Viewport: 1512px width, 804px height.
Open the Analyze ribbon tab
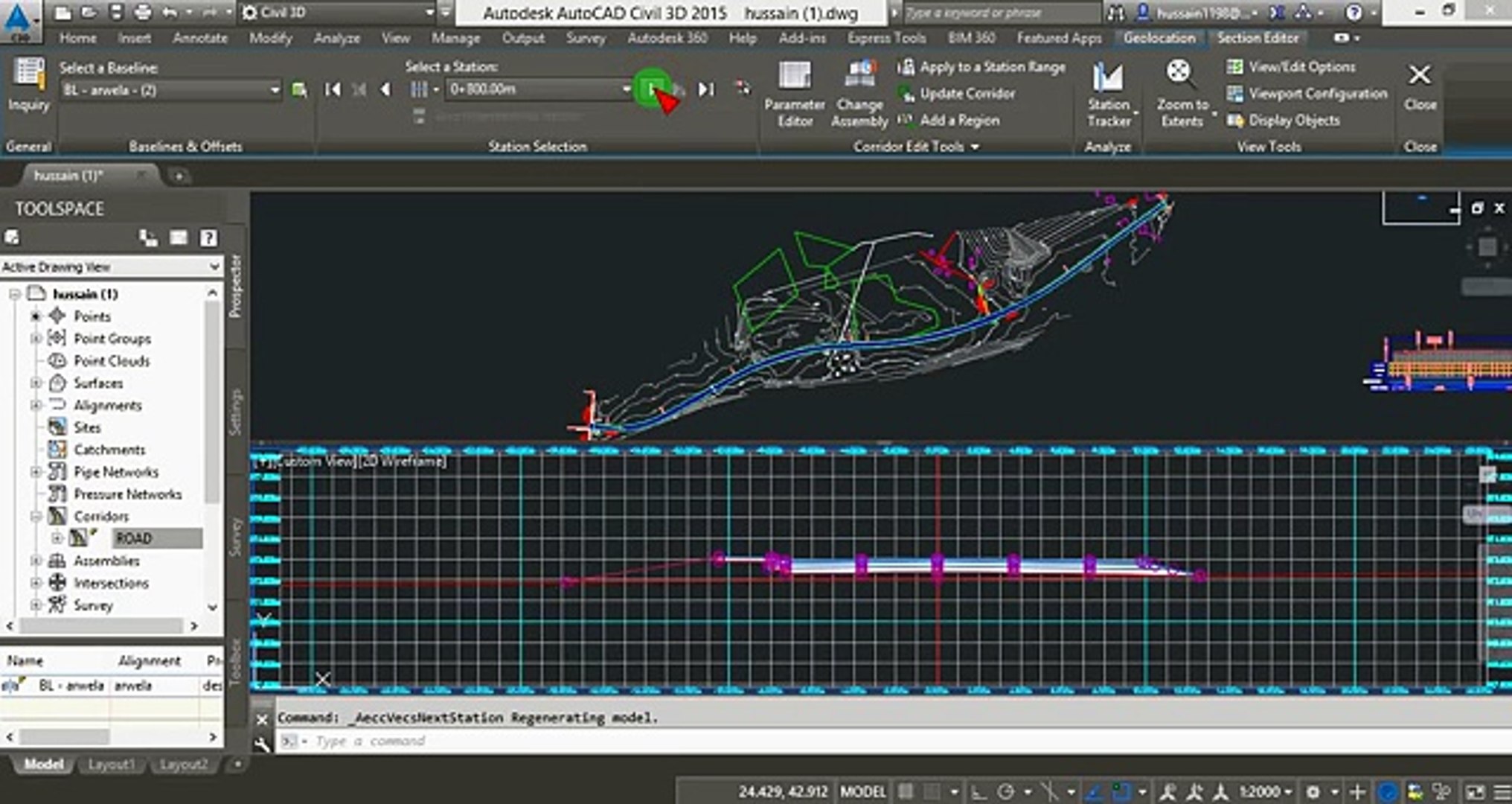[336, 38]
